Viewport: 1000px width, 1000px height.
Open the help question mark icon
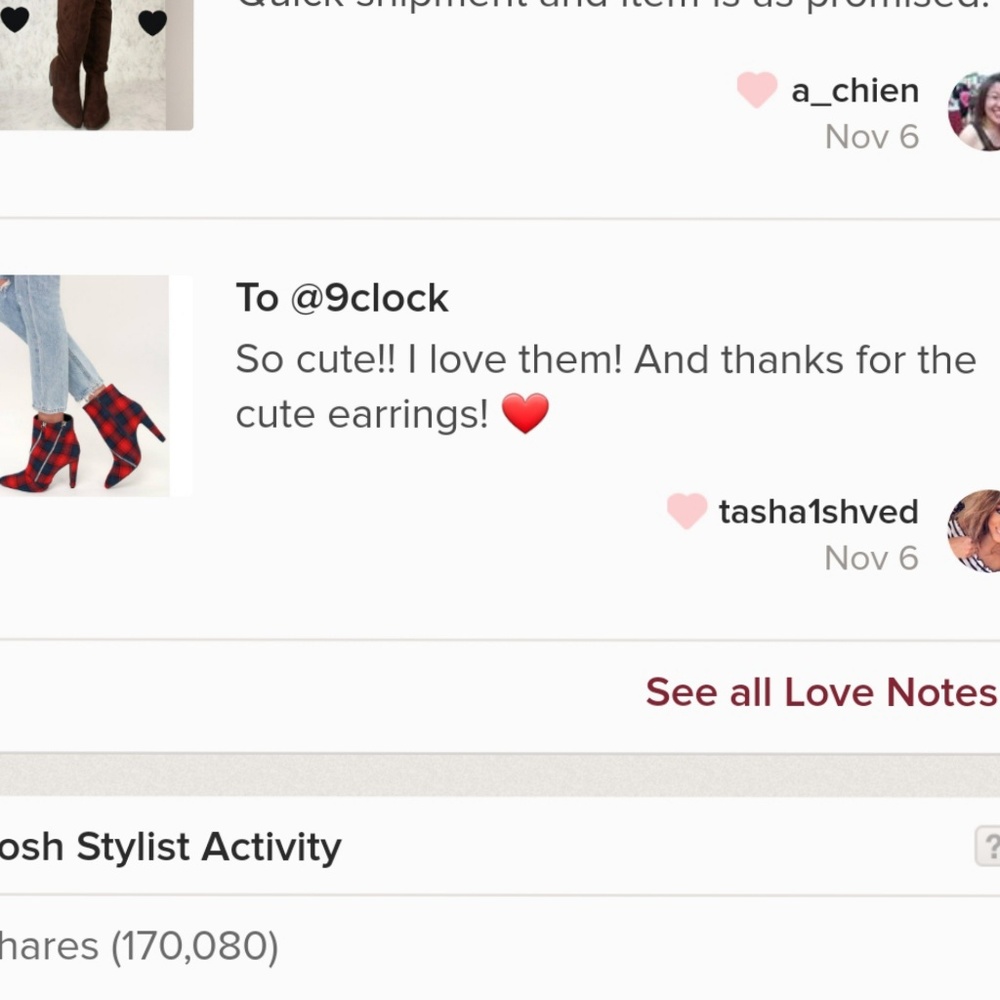(988, 847)
